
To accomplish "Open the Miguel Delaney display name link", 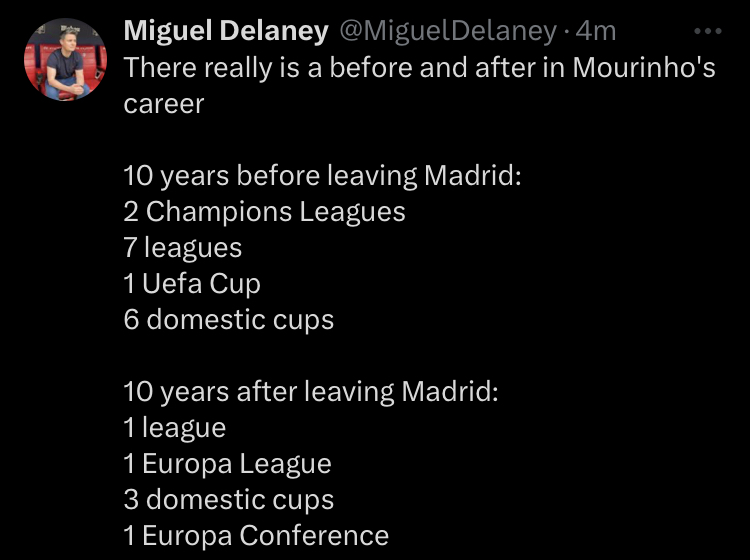I will [226, 31].
